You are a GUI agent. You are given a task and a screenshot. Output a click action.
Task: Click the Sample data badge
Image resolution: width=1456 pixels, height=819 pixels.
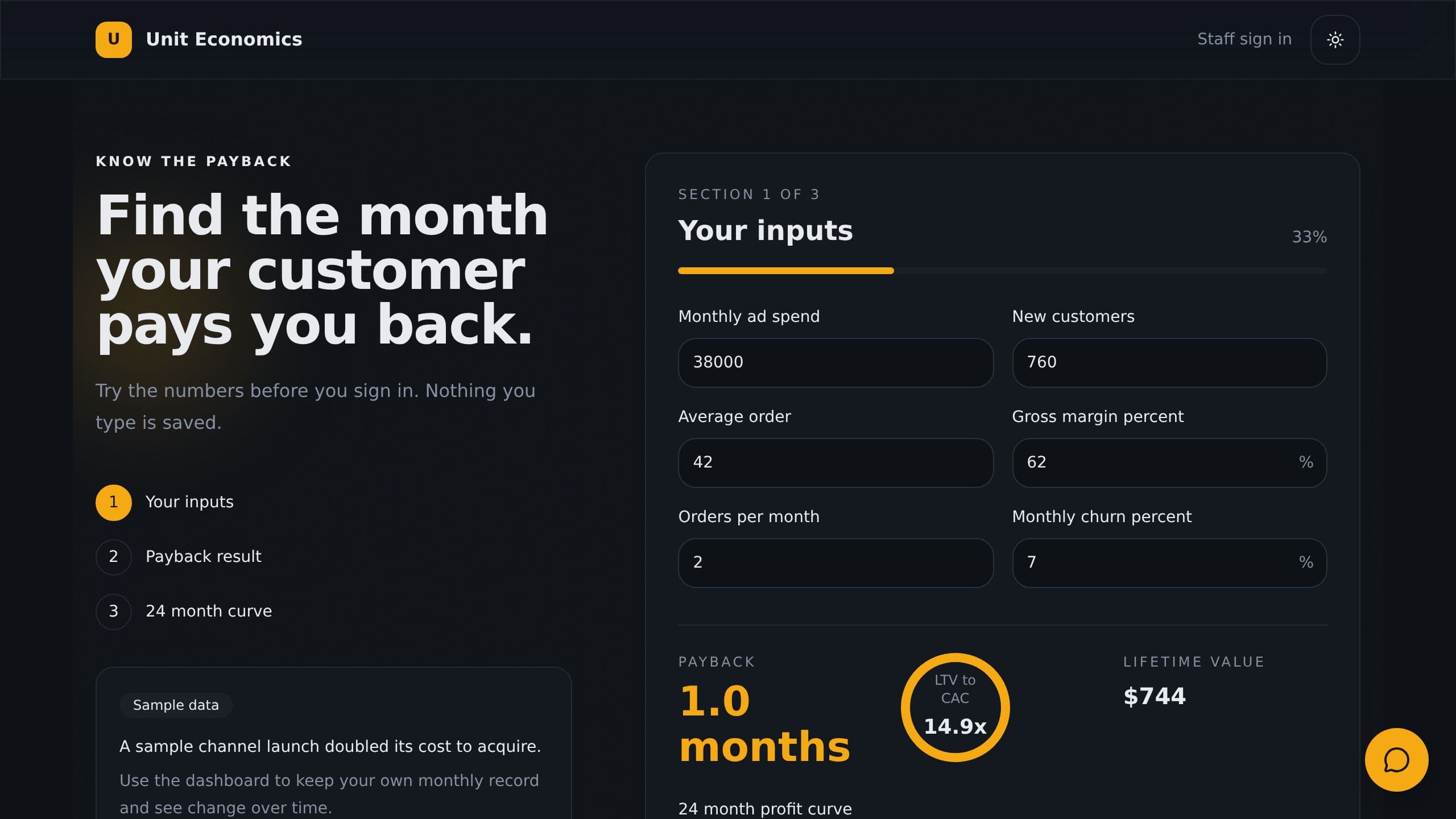176,705
